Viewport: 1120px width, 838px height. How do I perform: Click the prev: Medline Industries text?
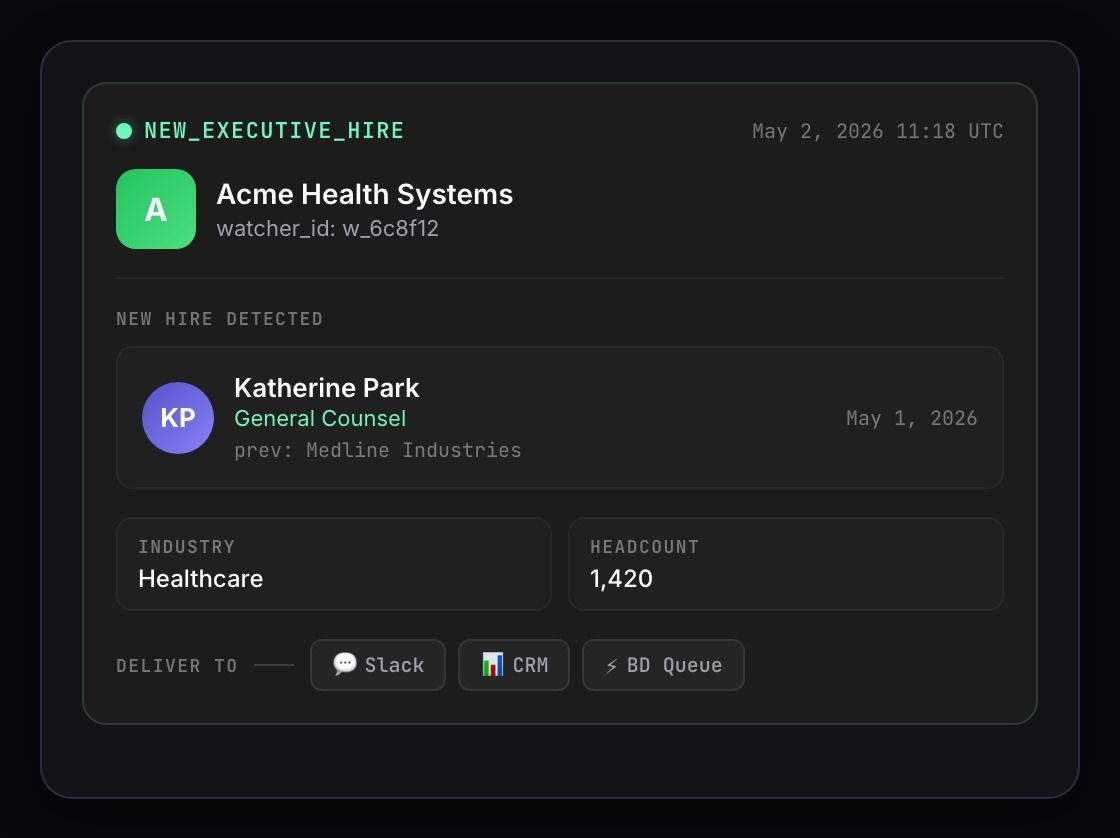[378, 450]
